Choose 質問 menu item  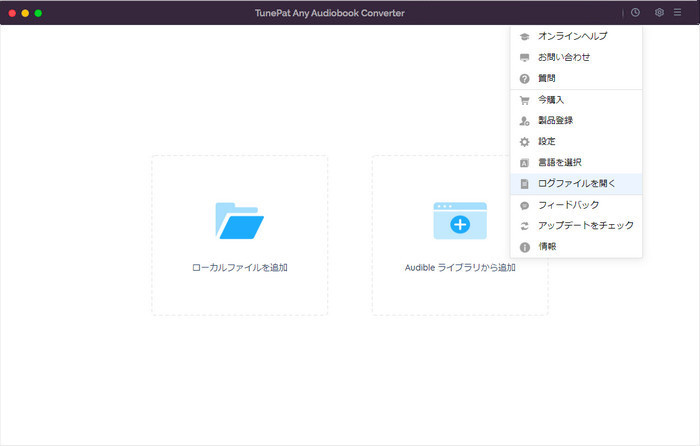click(x=576, y=78)
